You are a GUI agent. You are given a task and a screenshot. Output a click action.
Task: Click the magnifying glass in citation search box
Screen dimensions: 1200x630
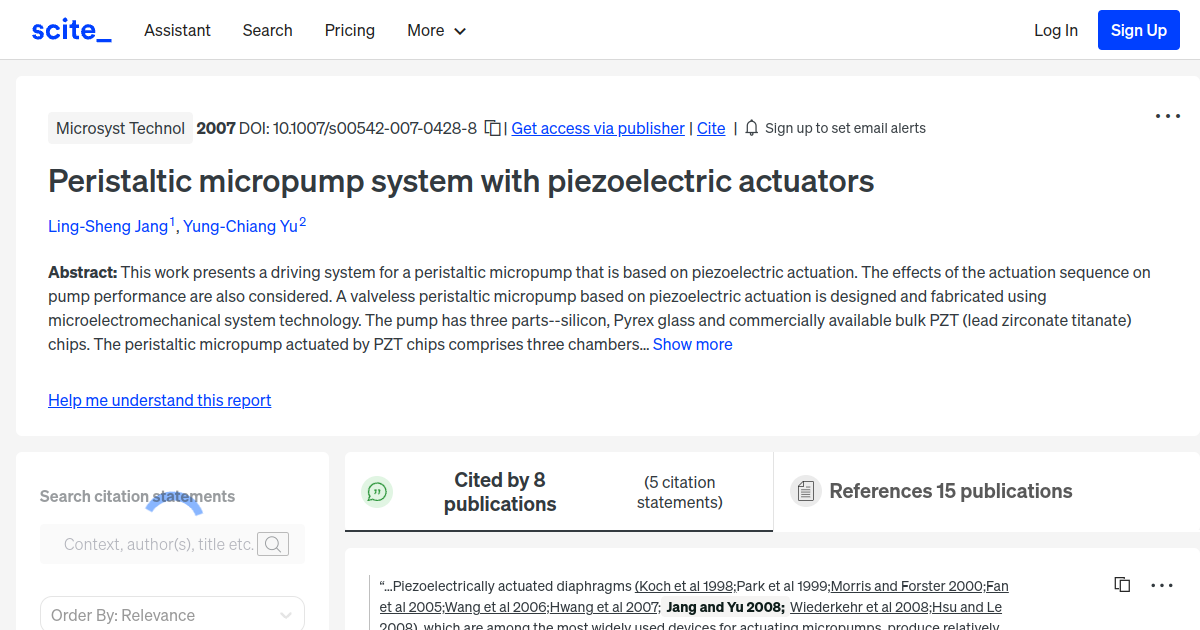pyautogui.click(x=273, y=544)
